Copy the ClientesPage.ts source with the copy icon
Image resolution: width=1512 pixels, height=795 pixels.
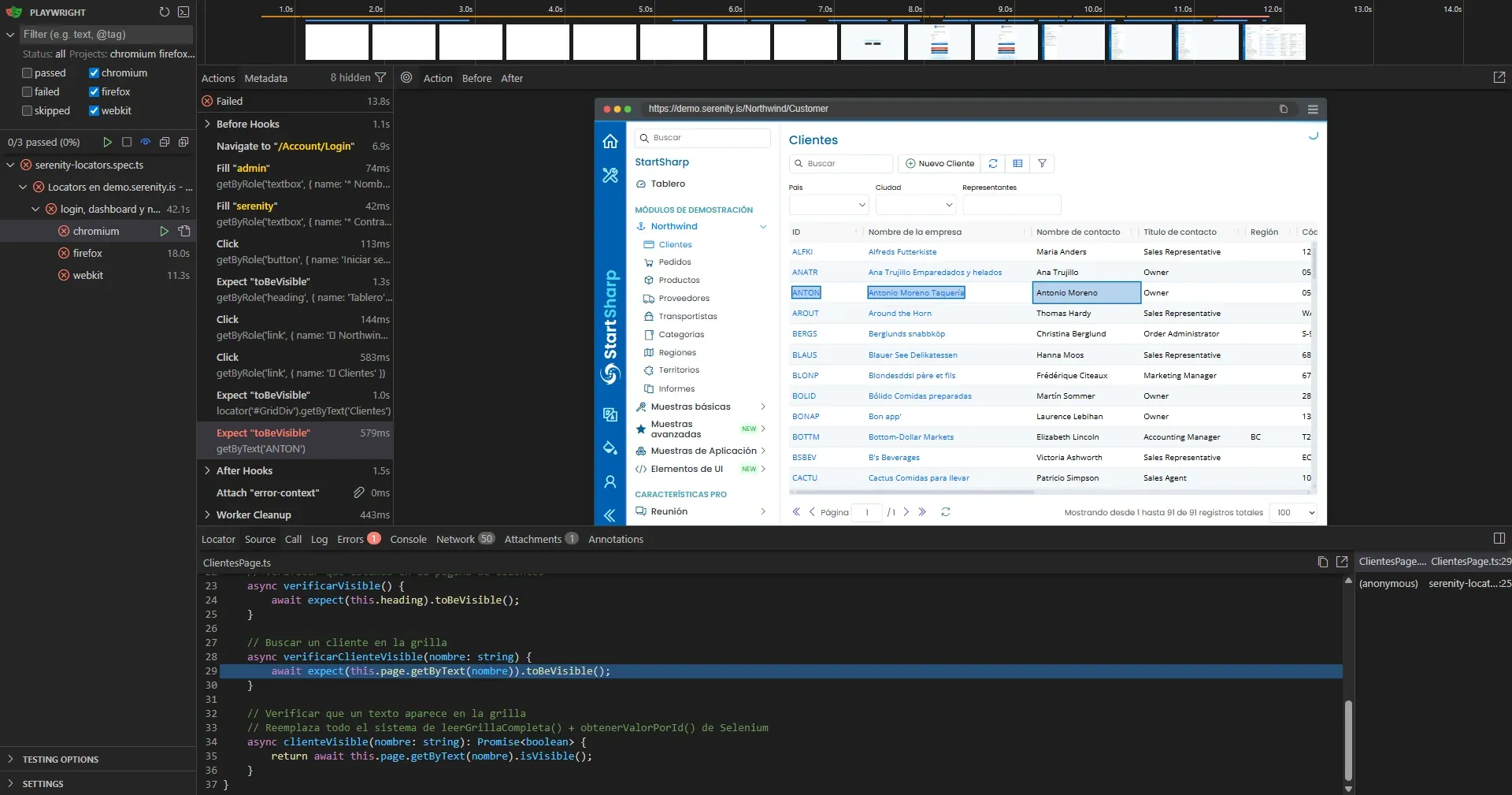[1322, 563]
